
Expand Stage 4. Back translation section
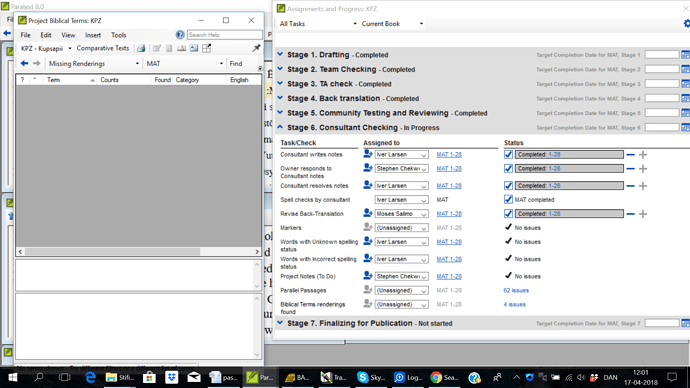(x=280, y=98)
